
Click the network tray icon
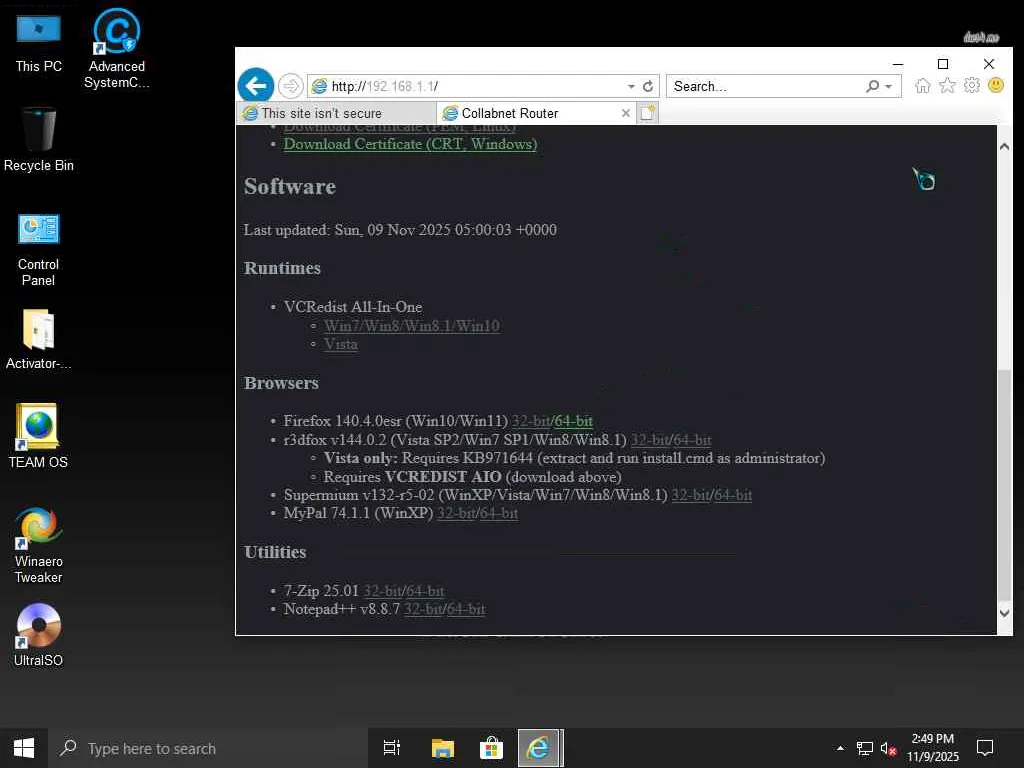865,748
